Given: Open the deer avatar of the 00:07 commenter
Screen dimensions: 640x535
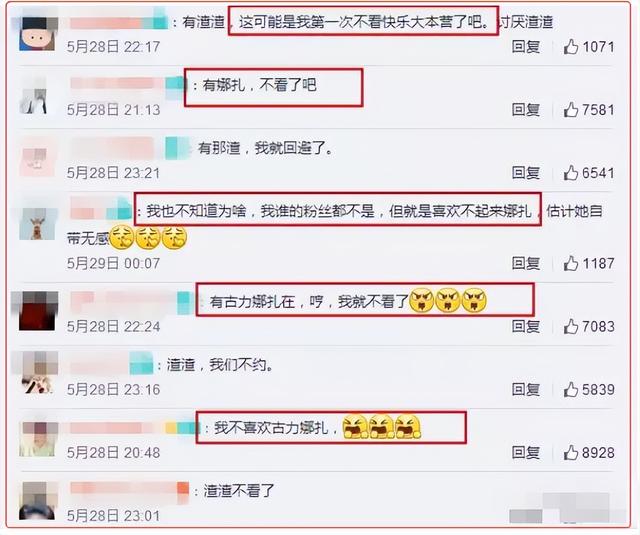Looking at the screenshot, I should click(x=37, y=224).
